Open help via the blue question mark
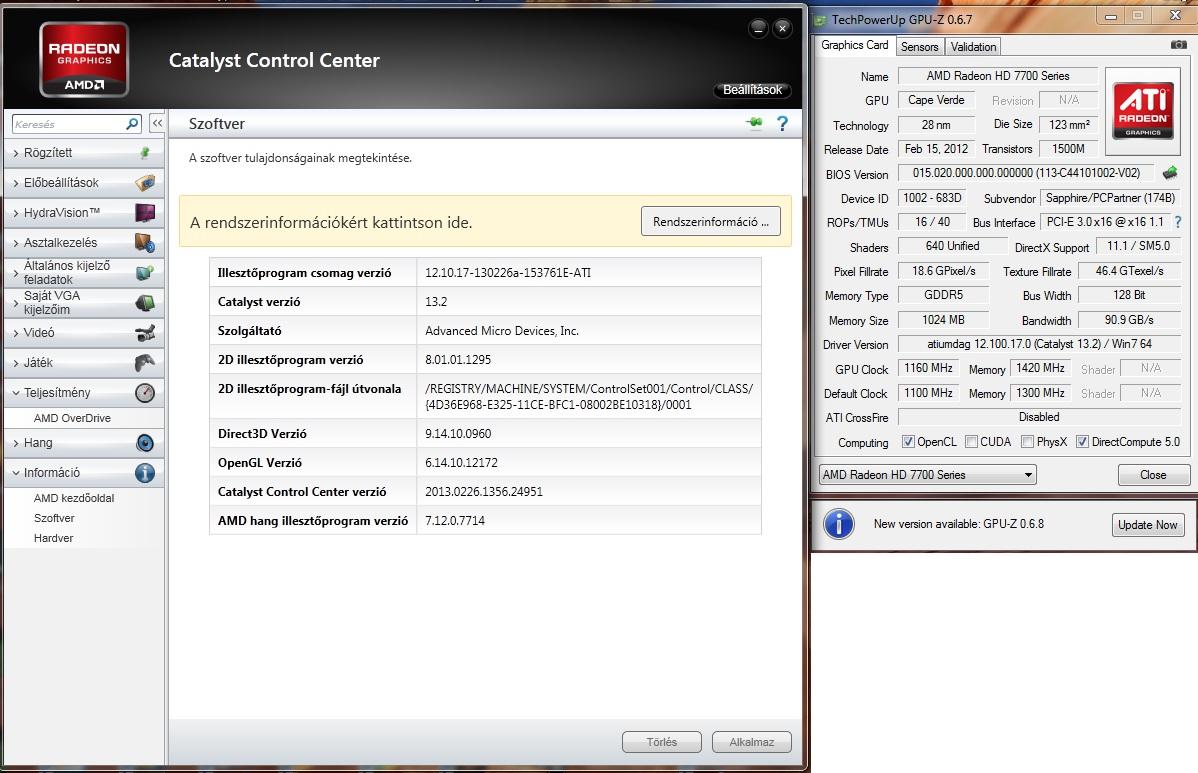 click(x=782, y=123)
